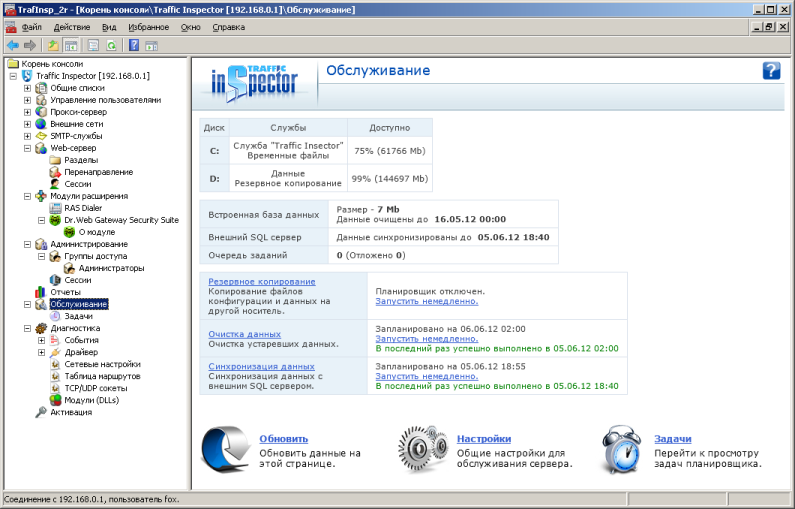
Task: Expand Управление пользователями node
Action: pos(27,100)
